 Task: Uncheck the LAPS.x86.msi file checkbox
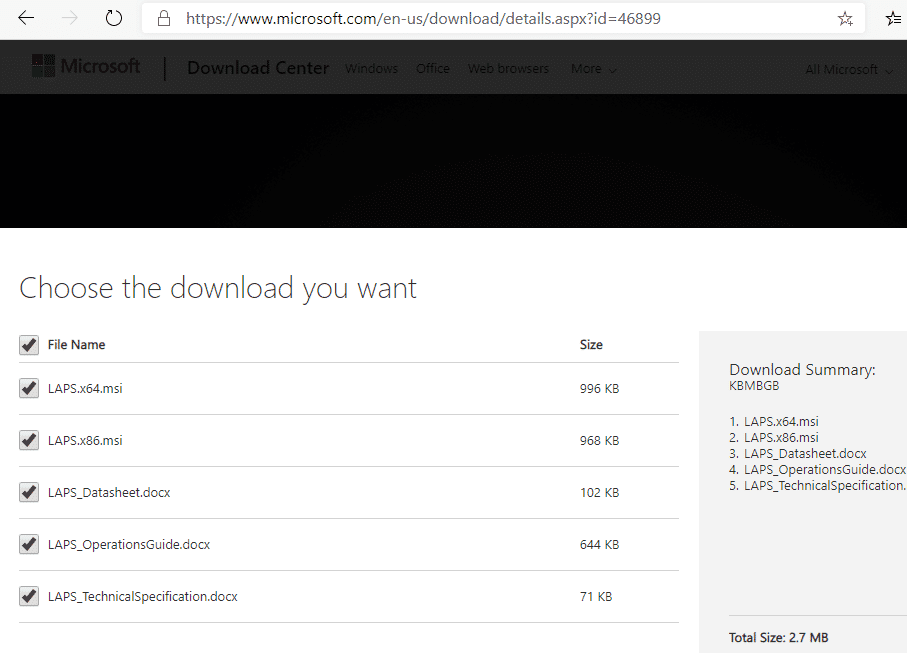28,440
